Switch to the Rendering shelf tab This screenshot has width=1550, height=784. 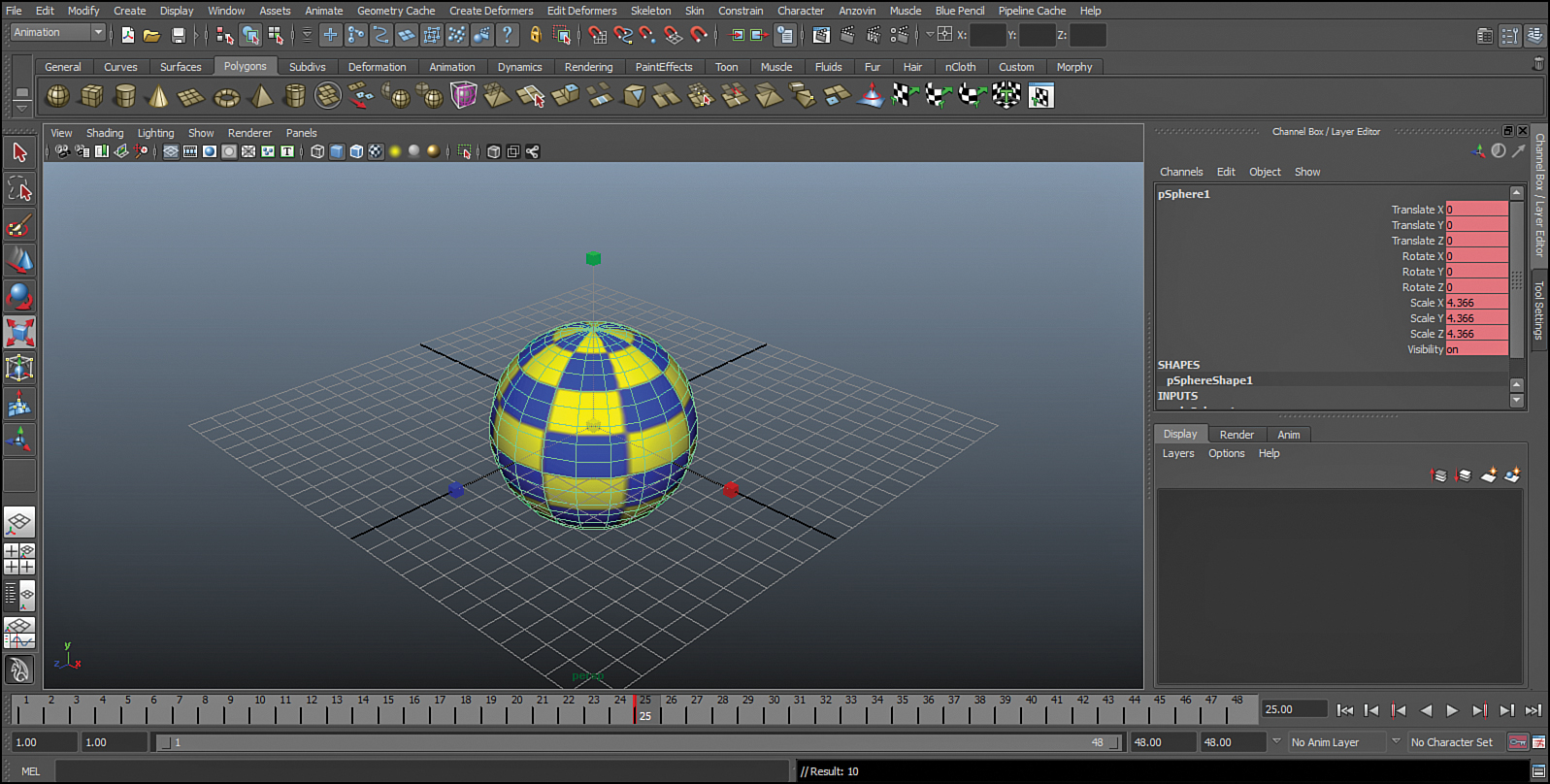pos(588,67)
